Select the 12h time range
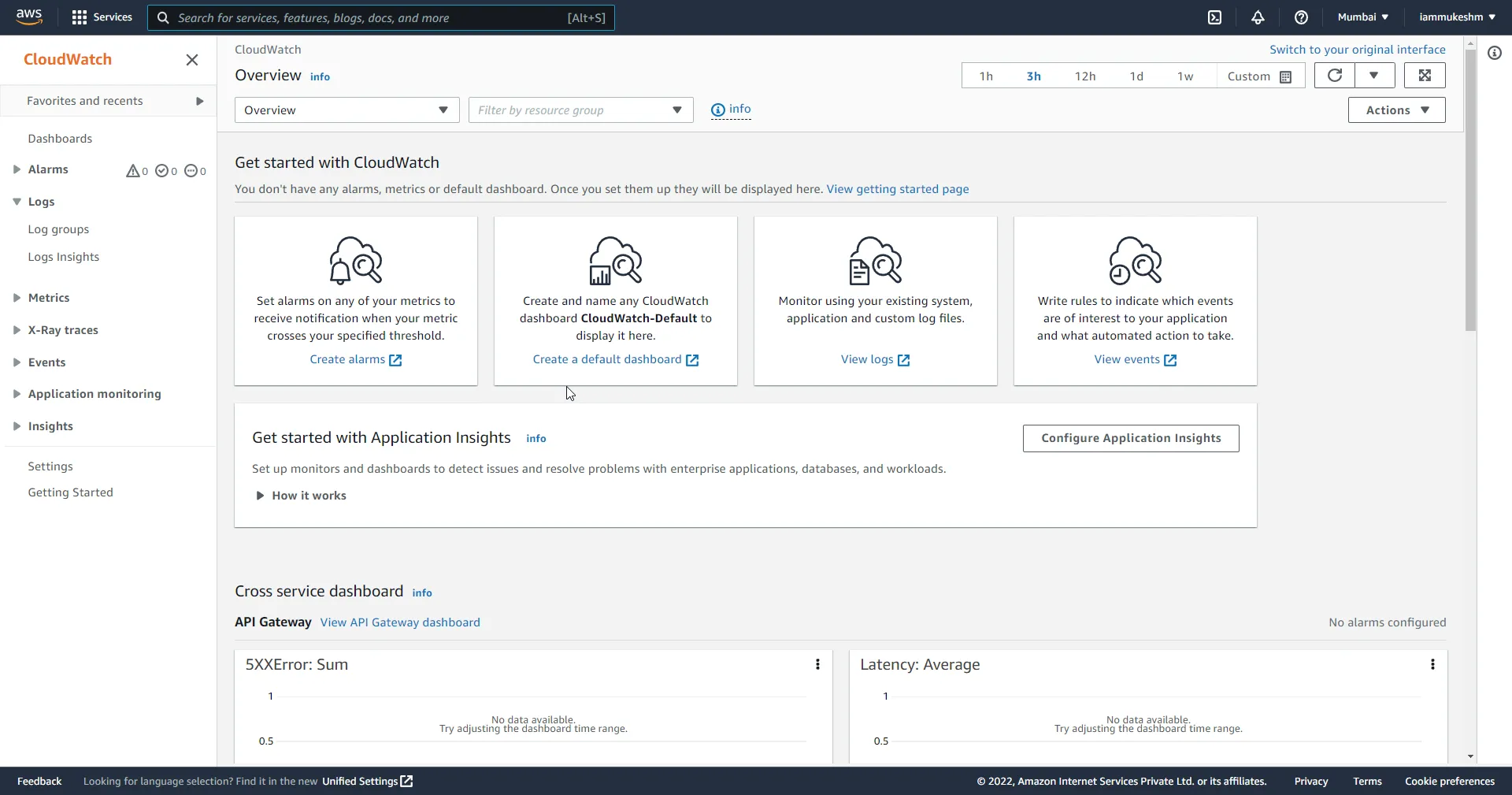Viewport: 1512px width, 795px height. 1086,76
